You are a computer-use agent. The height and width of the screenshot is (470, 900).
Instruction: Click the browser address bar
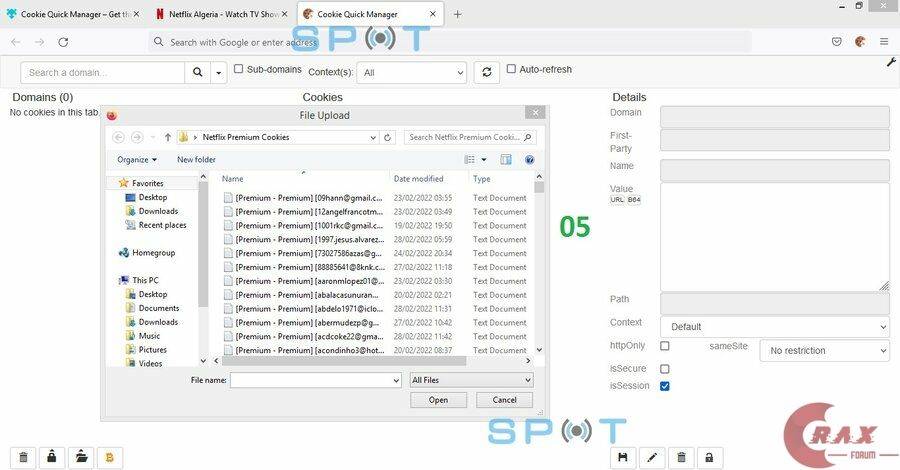coord(449,42)
